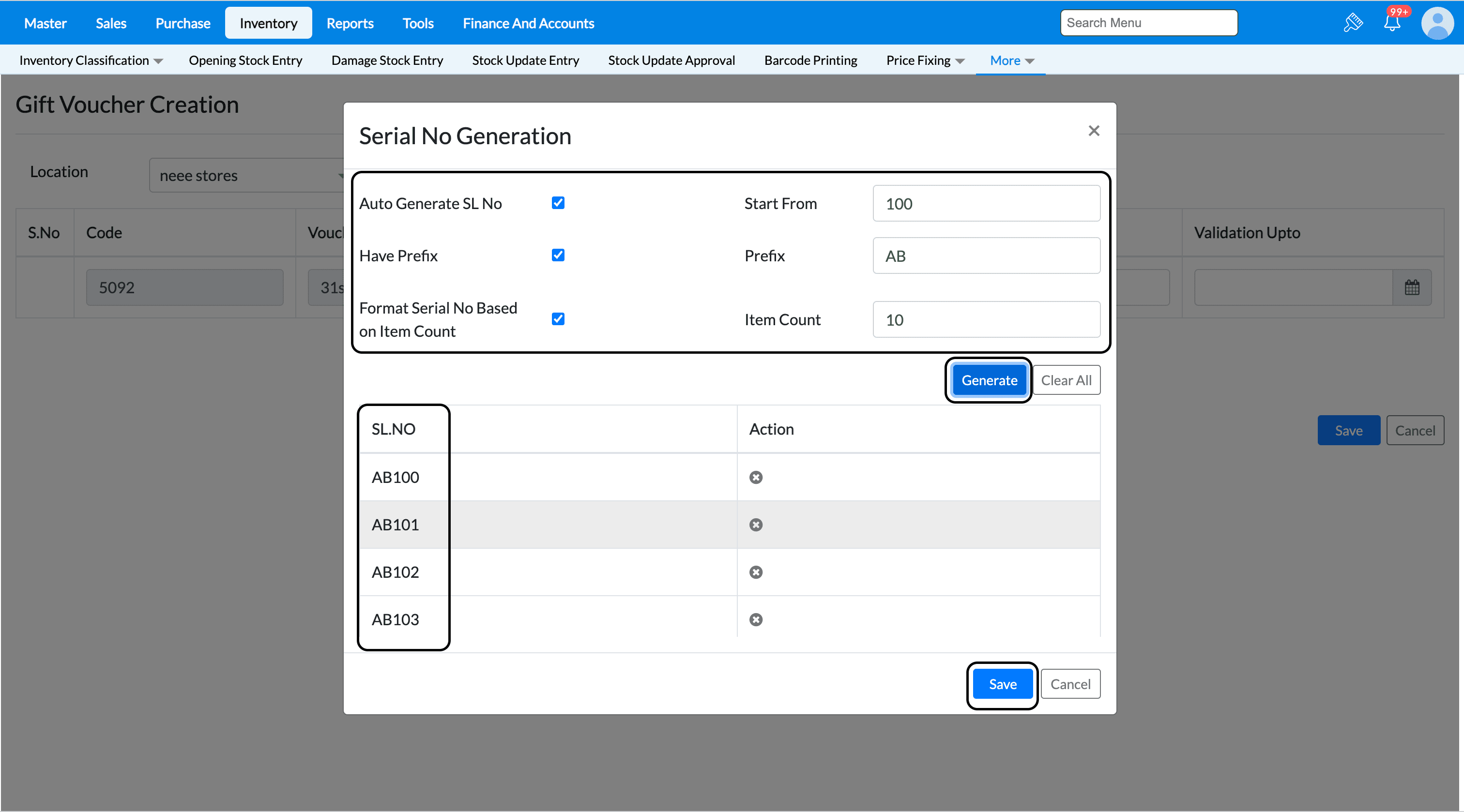Screen dimensions: 1464x812
Task: Click the user profile avatar
Action: (x=1437, y=23)
